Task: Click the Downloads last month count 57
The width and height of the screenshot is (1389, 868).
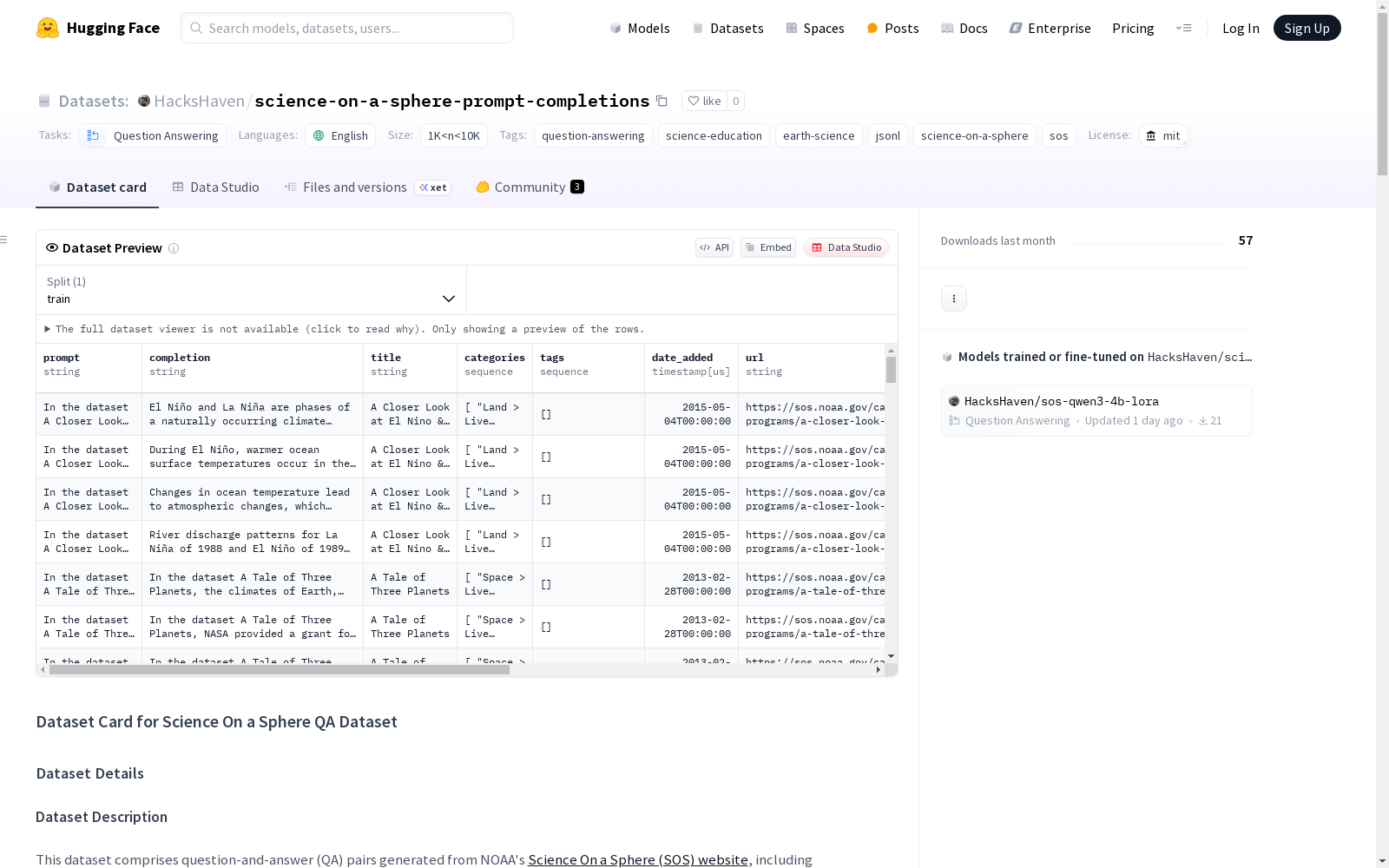Action: coord(1246,240)
